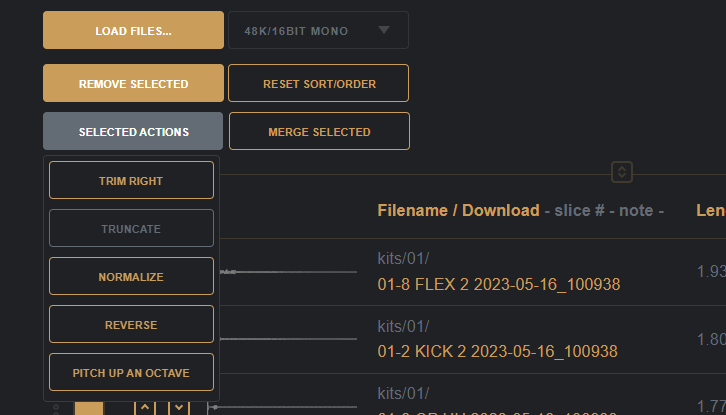This screenshot has height=415, width=726.
Task: Select the Truncate action
Action: click(131, 229)
